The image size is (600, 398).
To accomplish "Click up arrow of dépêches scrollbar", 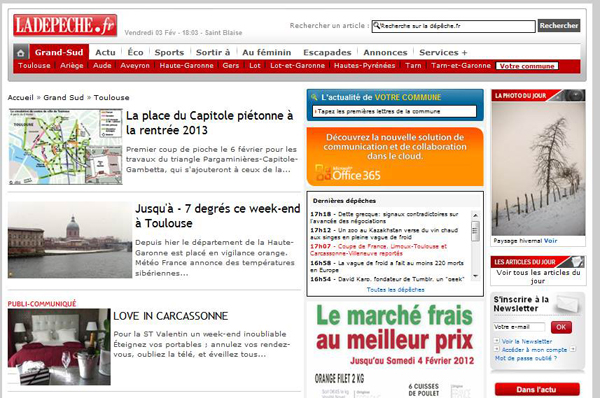I will [x=475, y=215].
